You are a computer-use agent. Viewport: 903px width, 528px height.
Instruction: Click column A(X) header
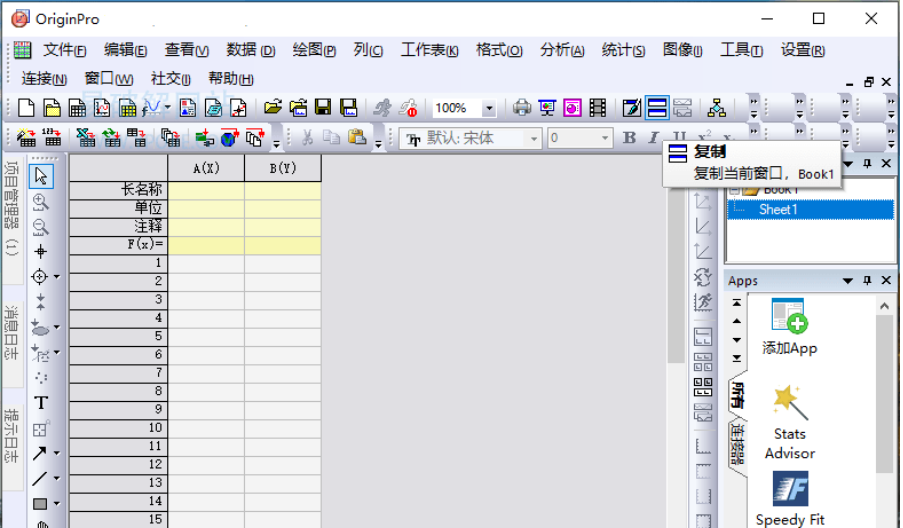(206, 168)
